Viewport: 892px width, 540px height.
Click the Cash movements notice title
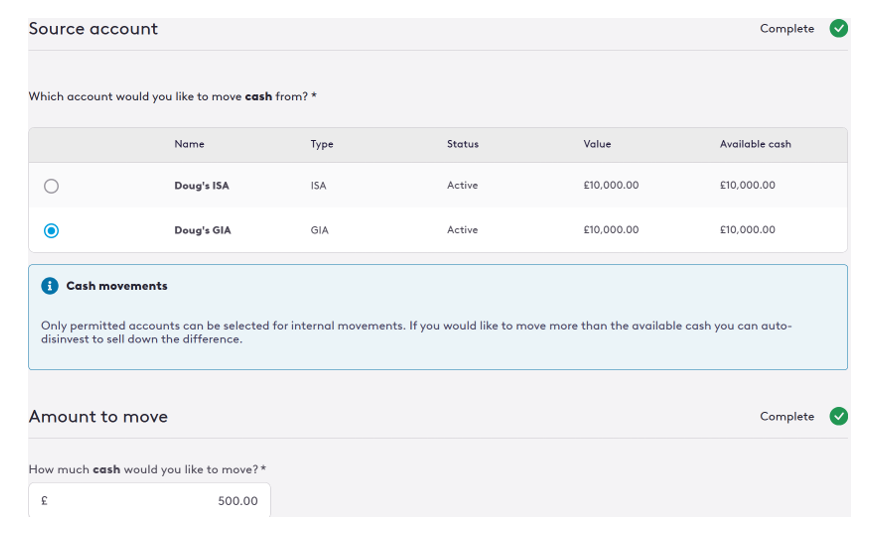117,286
